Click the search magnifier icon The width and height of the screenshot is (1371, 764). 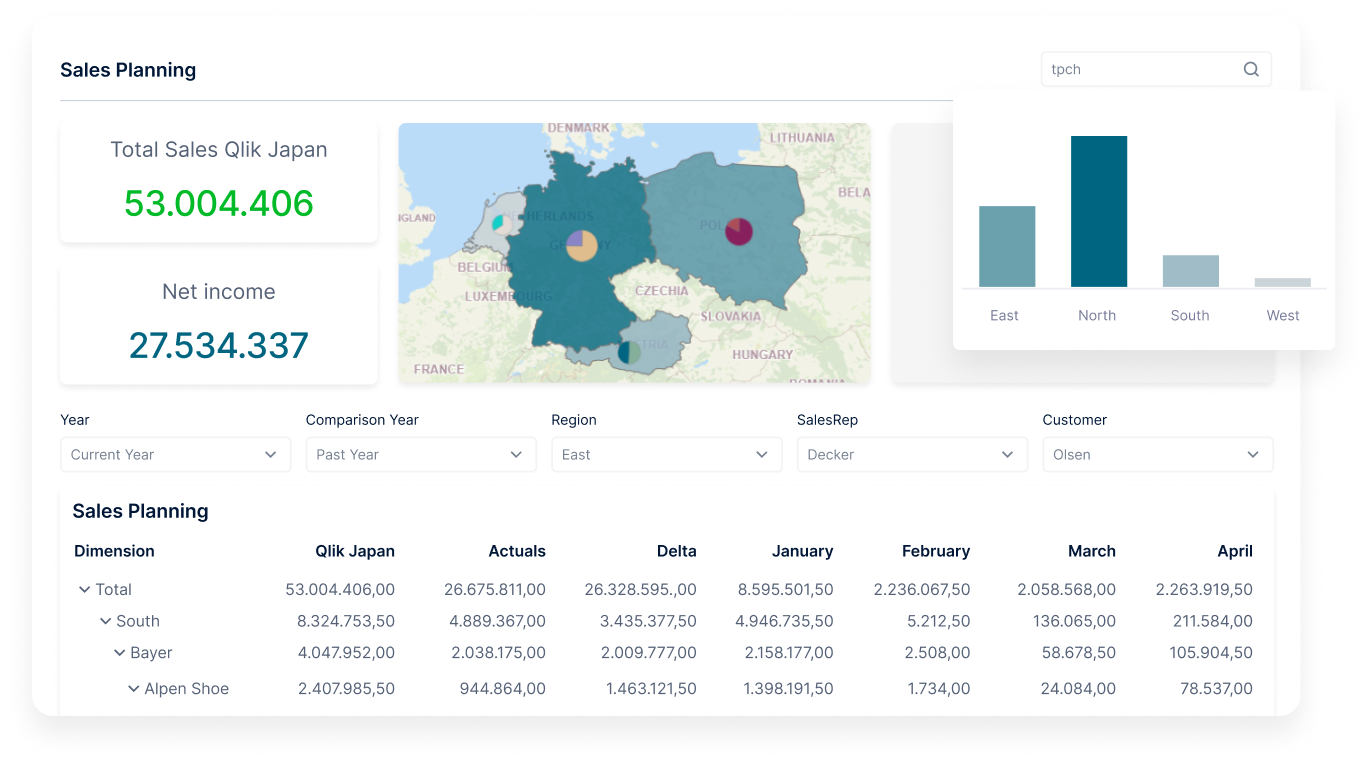[1250, 69]
